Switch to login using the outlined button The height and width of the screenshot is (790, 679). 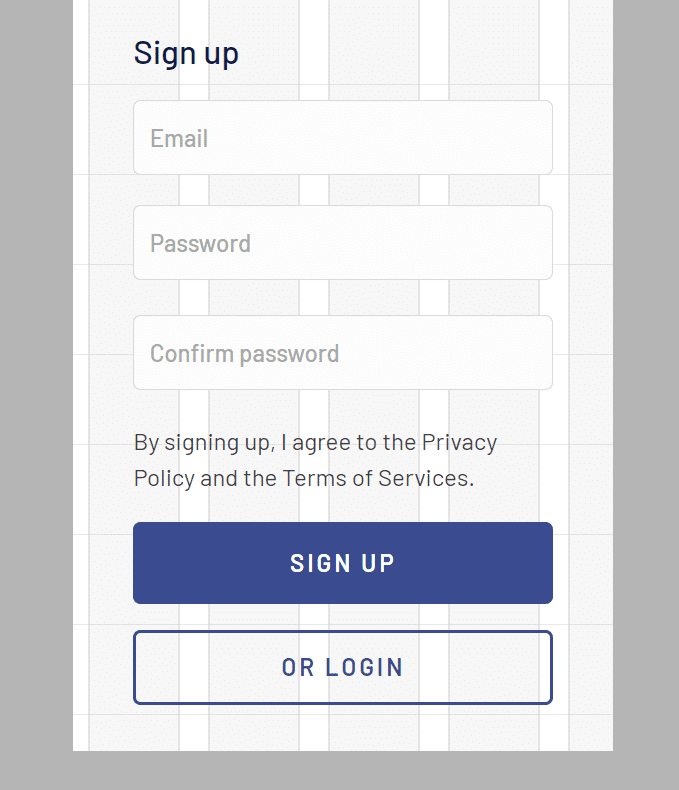(x=342, y=667)
